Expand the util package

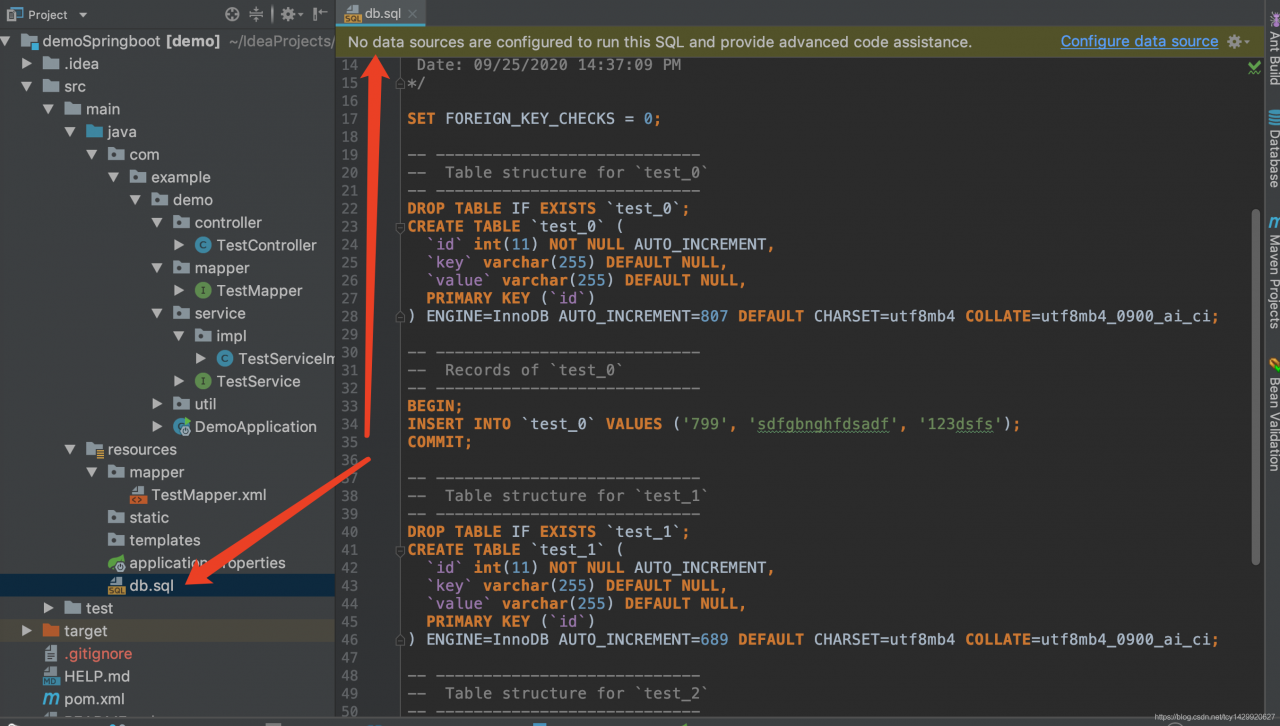(158, 404)
